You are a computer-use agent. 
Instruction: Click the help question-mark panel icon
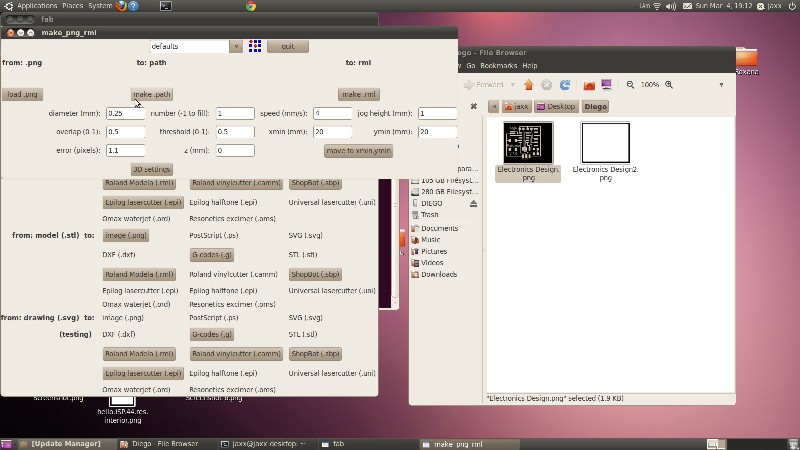click(x=133, y=6)
